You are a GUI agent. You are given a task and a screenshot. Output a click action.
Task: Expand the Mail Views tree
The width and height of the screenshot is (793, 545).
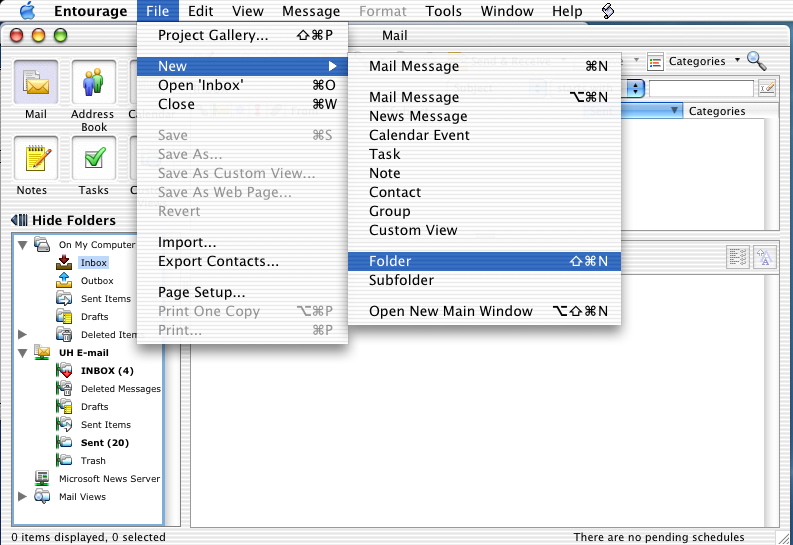point(22,496)
